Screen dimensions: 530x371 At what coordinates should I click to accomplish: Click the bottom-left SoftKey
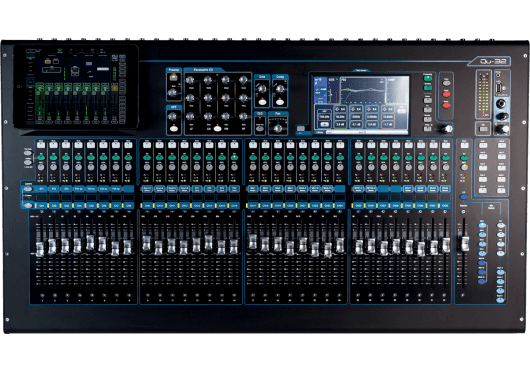pyautogui.click(x=483, y=190)
